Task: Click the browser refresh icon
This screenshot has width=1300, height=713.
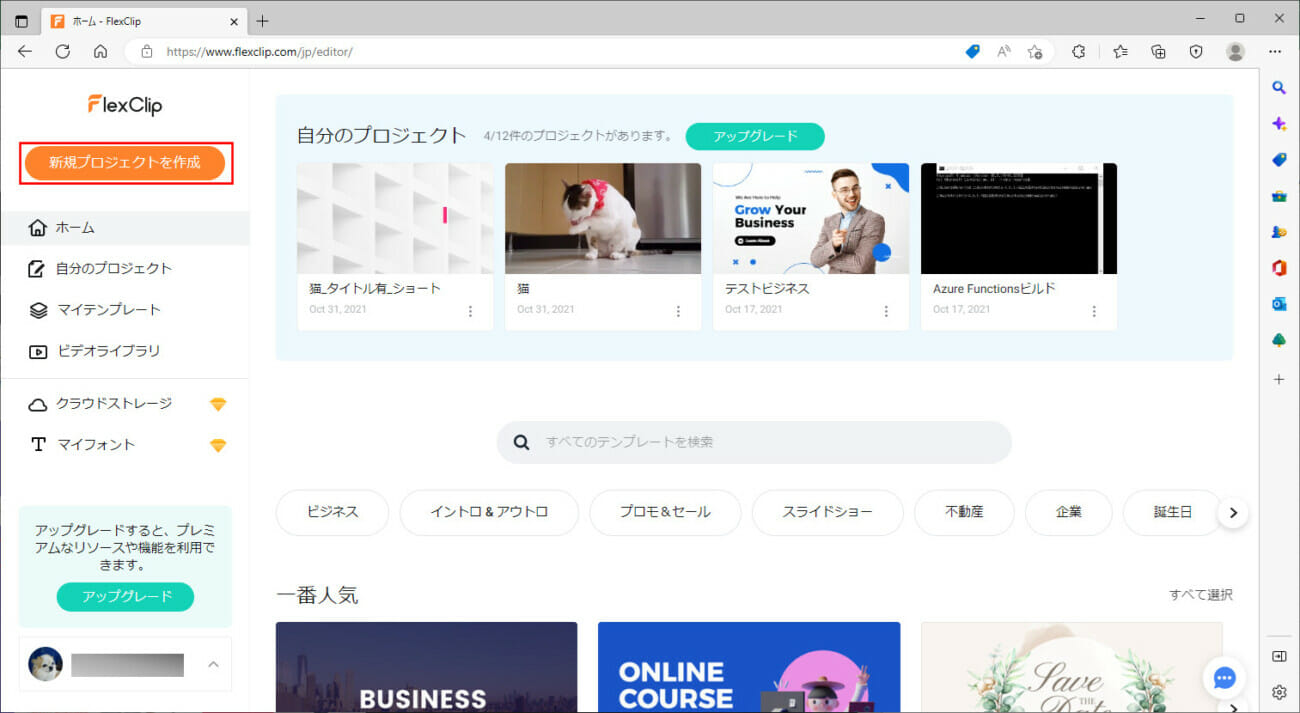Action: tap(62, 51)
